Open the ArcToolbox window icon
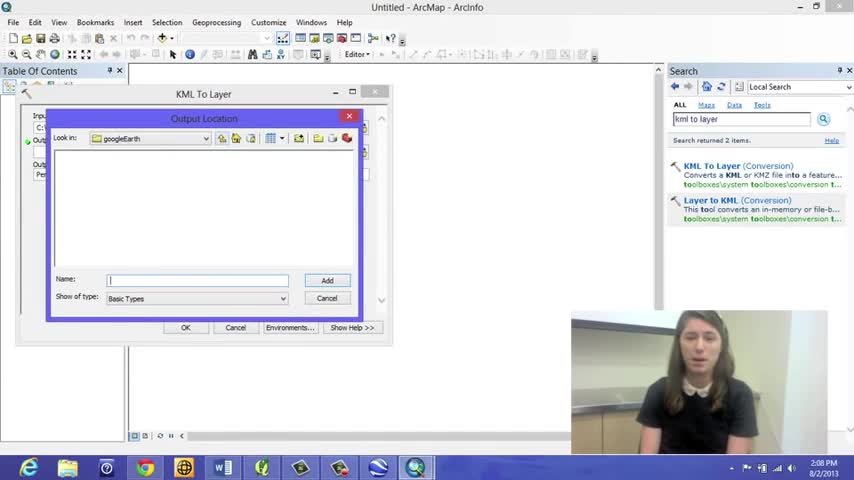The height and width of the screenshot is (480, 854). point(341,38)
